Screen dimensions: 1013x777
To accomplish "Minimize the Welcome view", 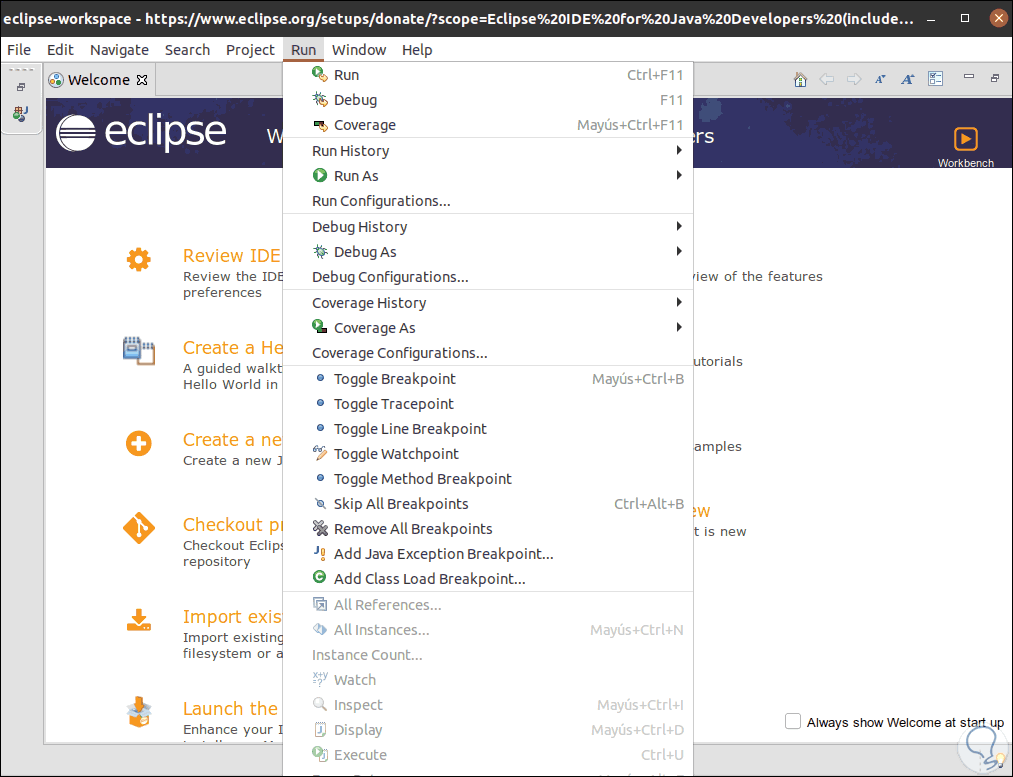I will coord(968,77).
